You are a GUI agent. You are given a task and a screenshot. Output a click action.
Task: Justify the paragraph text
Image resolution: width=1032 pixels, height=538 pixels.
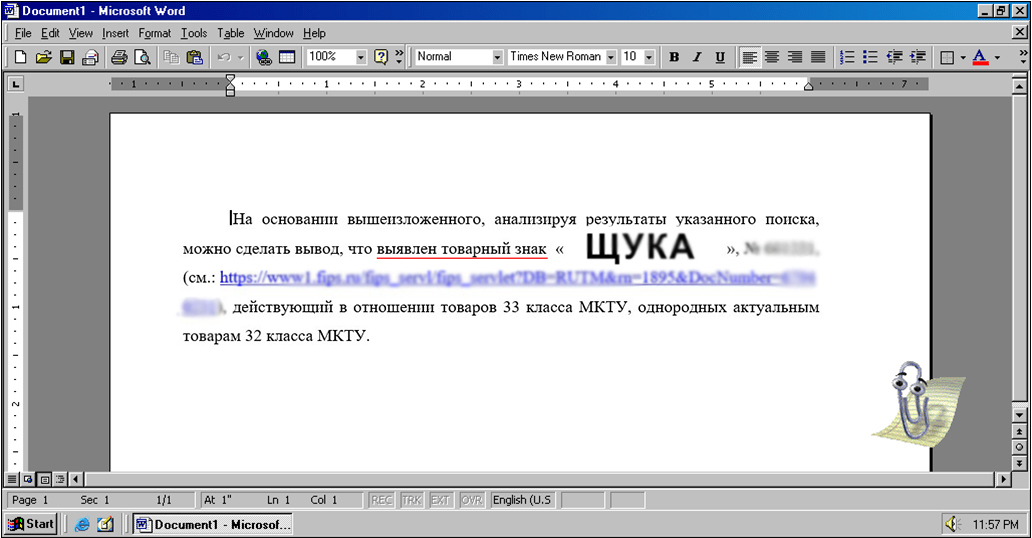[x=818, y=57]
